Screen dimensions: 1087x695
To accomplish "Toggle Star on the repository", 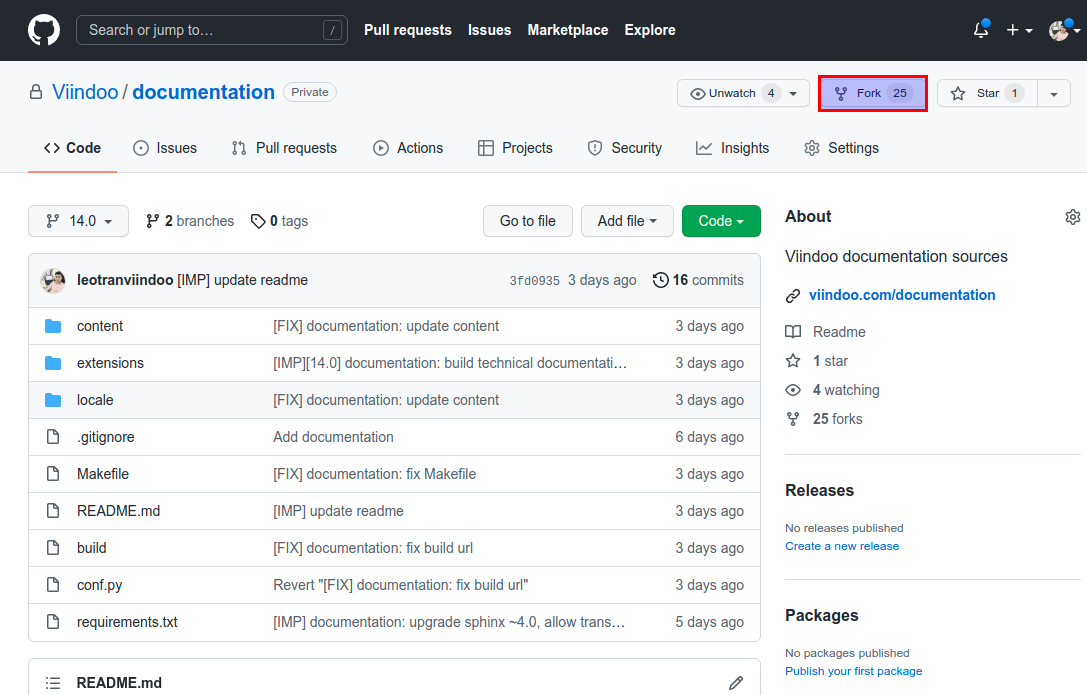I will [987, 93].
